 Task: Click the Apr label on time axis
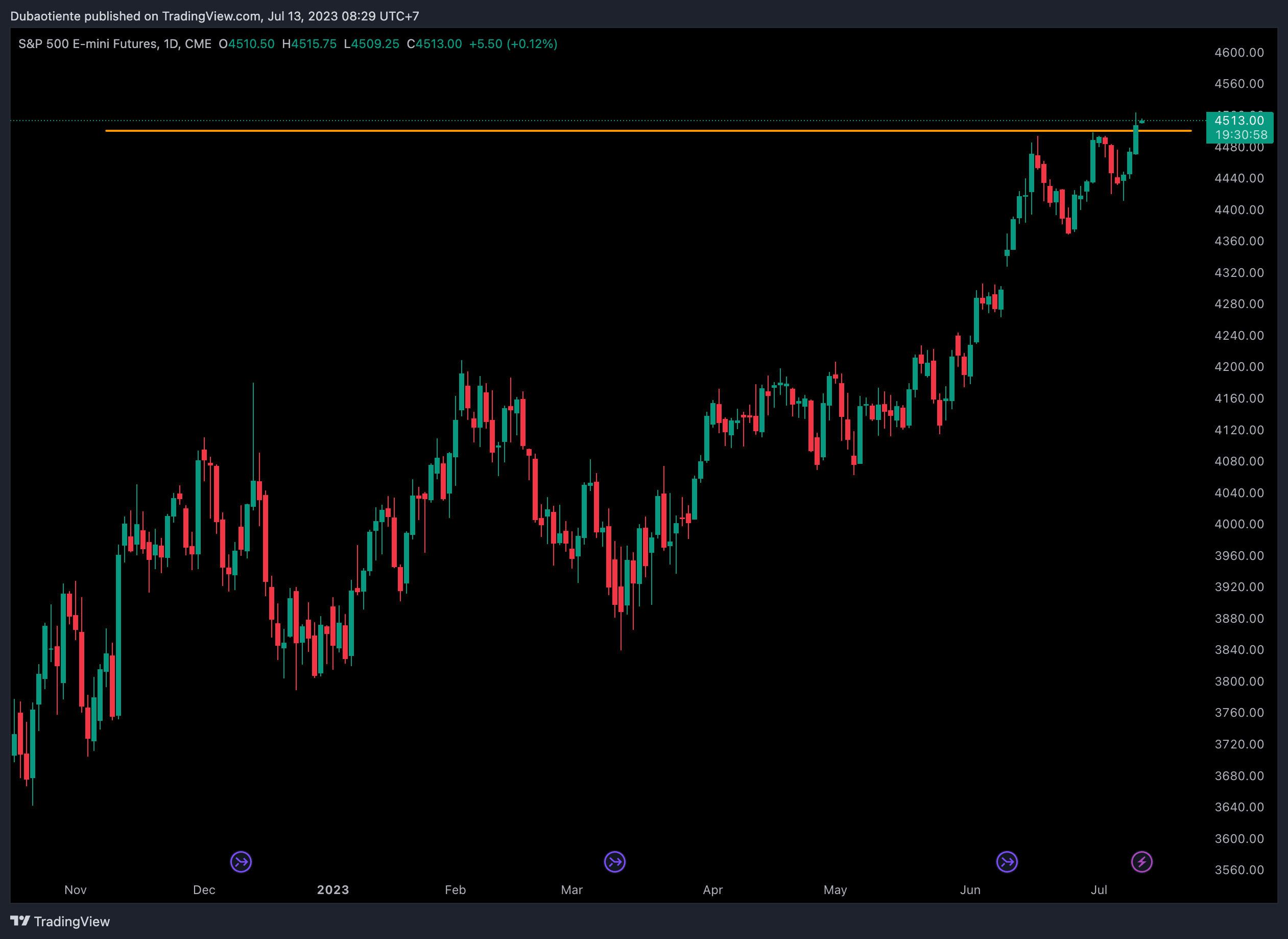tap(712, 889)
